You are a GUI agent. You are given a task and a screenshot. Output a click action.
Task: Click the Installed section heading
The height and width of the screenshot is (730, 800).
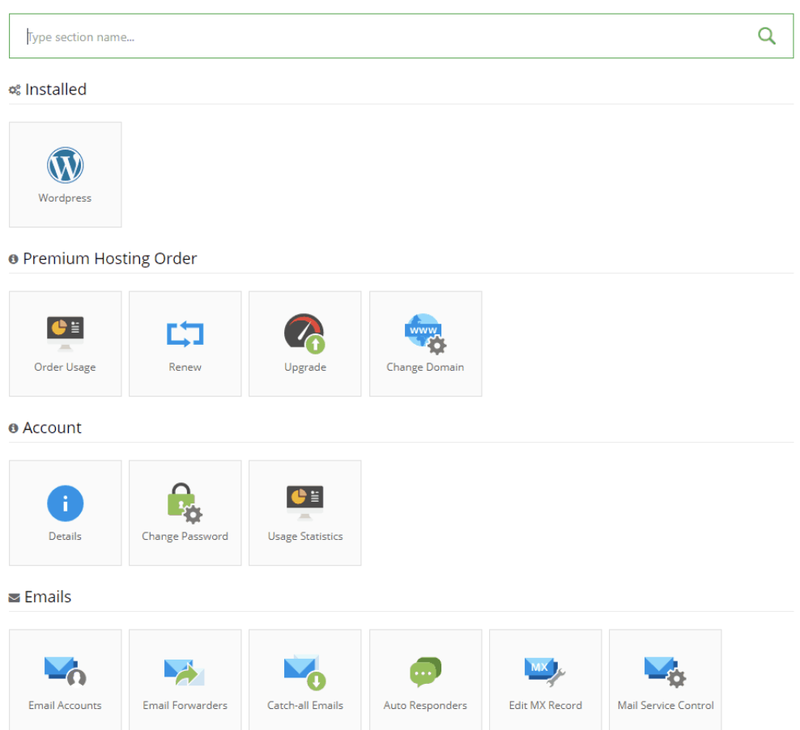[56, 89]
